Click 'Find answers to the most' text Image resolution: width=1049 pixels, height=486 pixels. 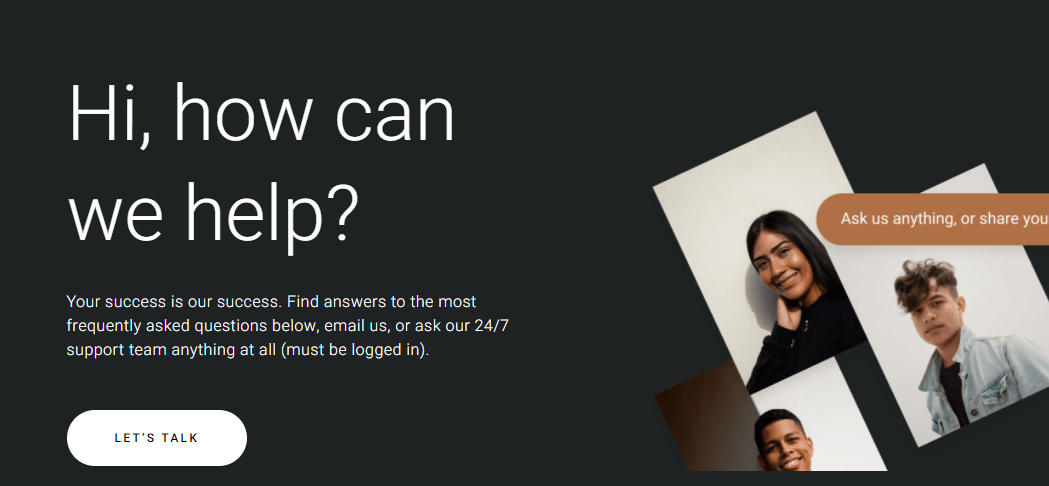381,301
